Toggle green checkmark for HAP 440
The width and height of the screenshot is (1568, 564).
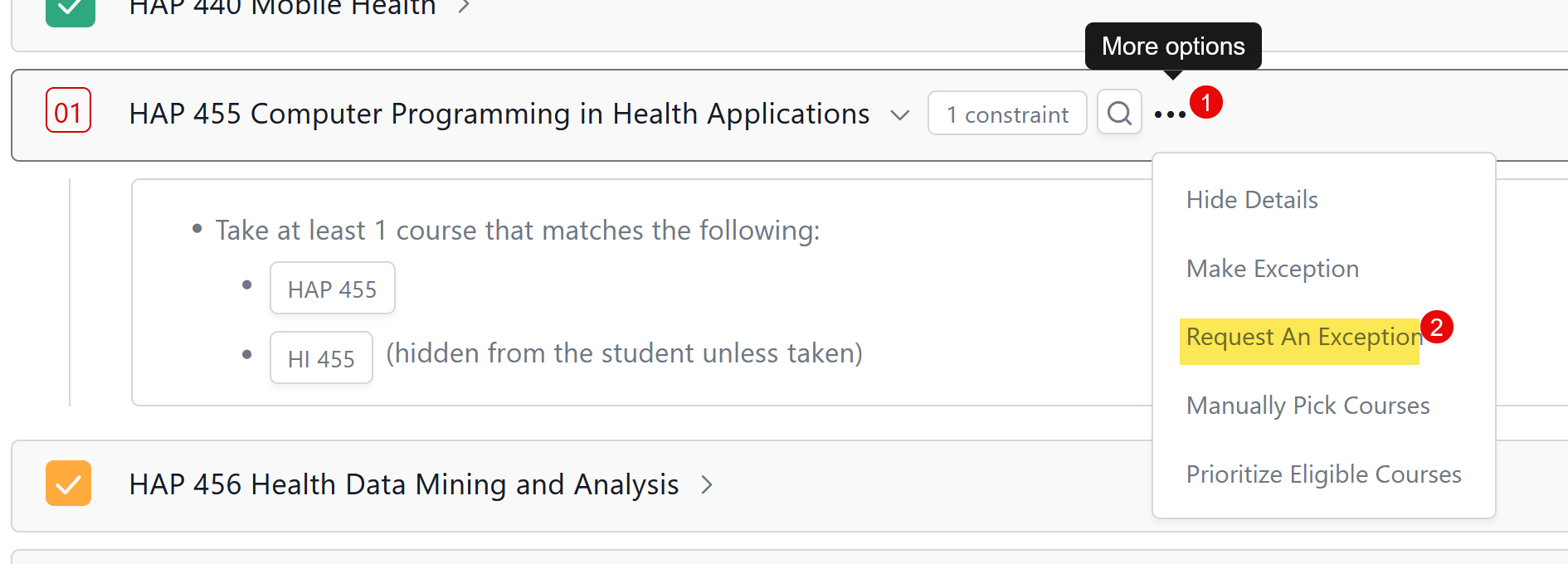[x=70, y=10]
